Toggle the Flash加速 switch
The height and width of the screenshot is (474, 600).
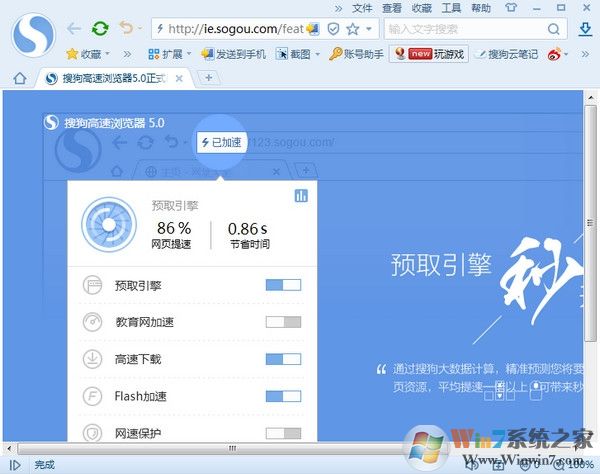pyautogui.click(x=283, y=396)
